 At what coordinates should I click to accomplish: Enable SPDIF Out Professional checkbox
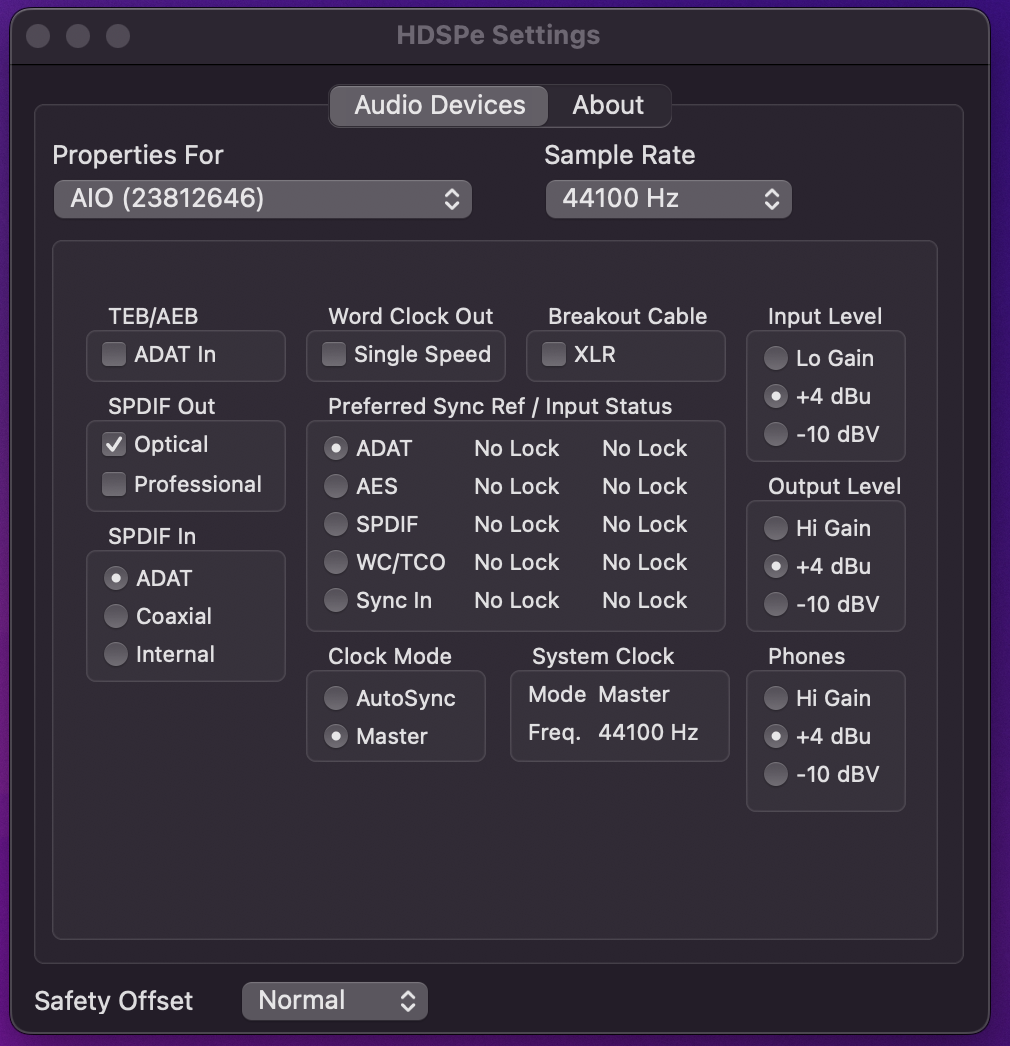point(114,484)
